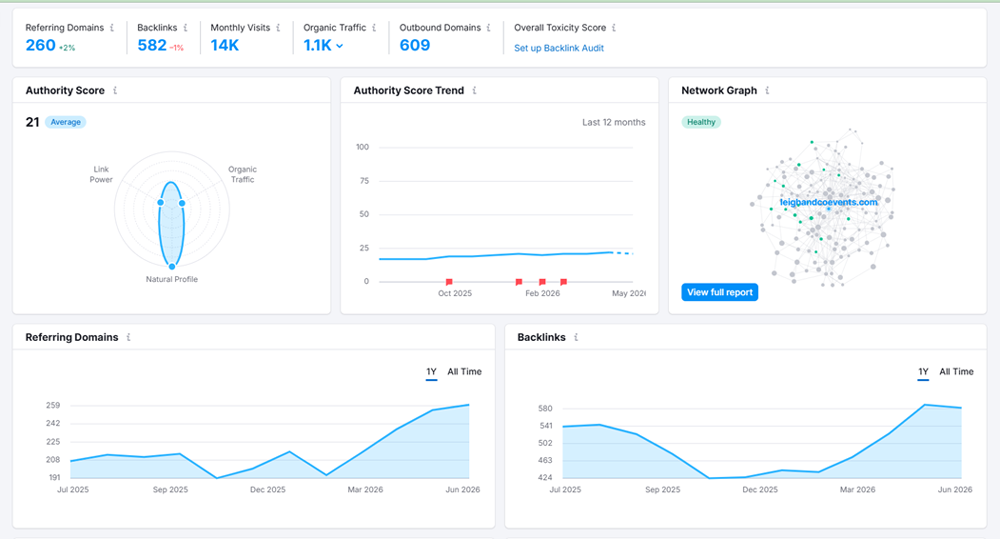Click the domain label in the Network Graph
The image size is (1000, 539).
coord(828,202)
